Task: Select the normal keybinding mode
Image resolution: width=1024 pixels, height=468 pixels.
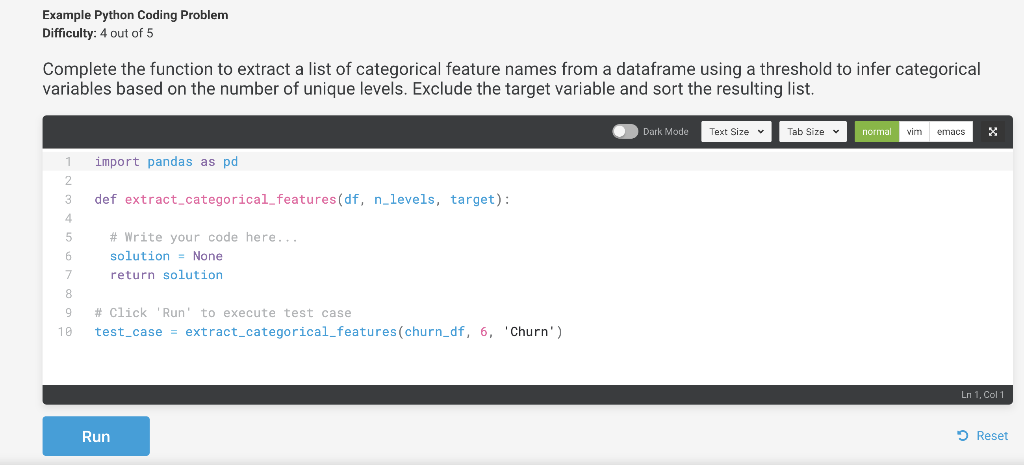Action: (876, 132)
